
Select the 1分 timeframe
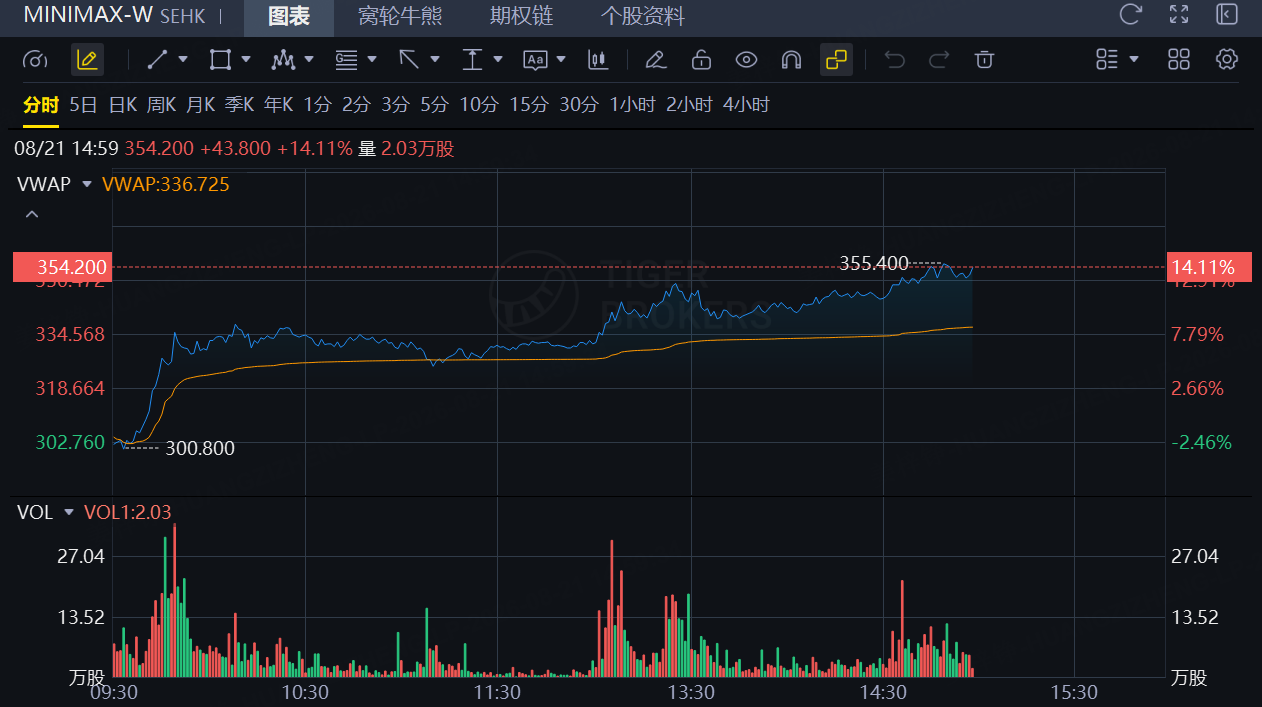[x=317, y=105]
